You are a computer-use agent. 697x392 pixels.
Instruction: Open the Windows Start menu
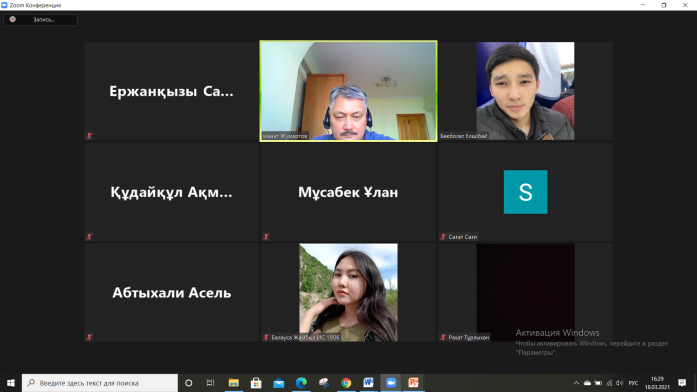click(11, 383)
